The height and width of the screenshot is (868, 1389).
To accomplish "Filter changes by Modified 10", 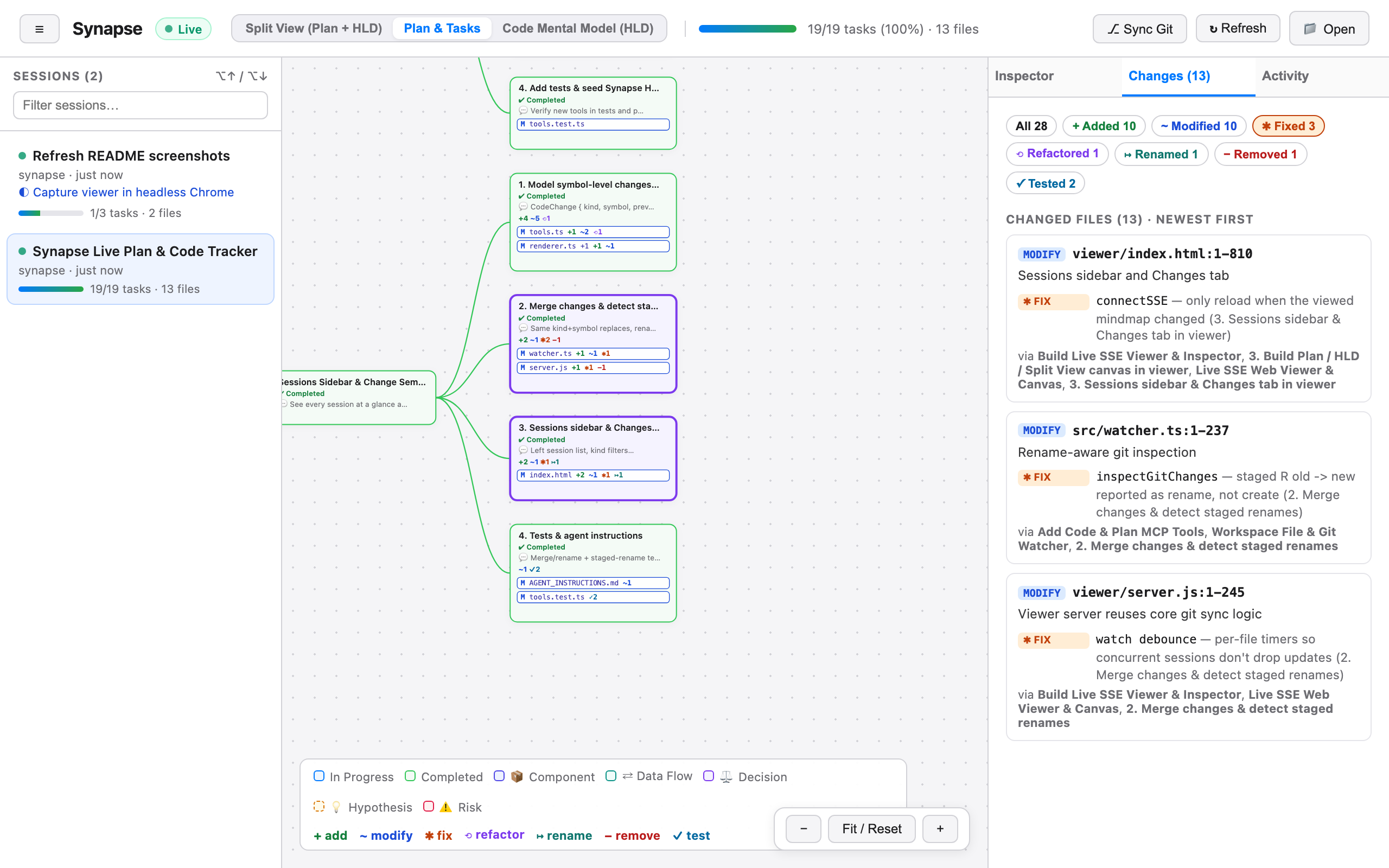I will coord(1198,126).
